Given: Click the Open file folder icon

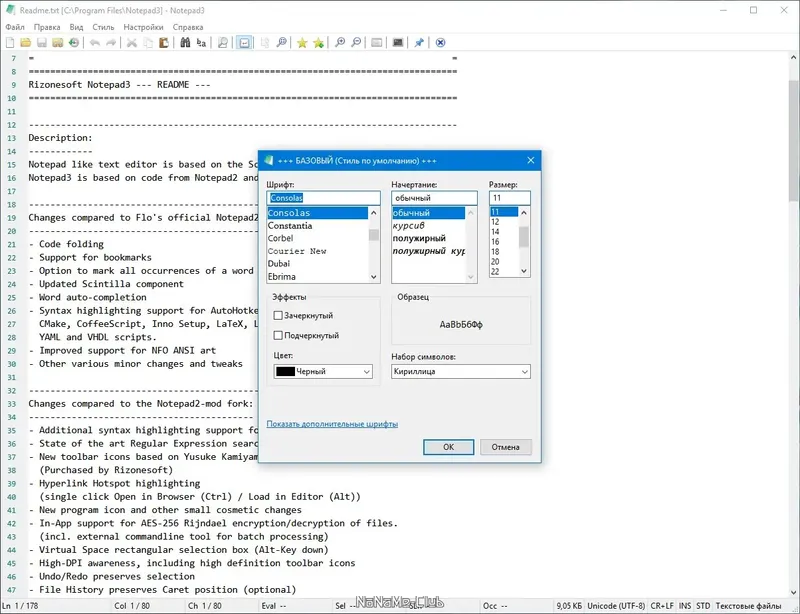Looking at the screenshot, I should point(26,43).
